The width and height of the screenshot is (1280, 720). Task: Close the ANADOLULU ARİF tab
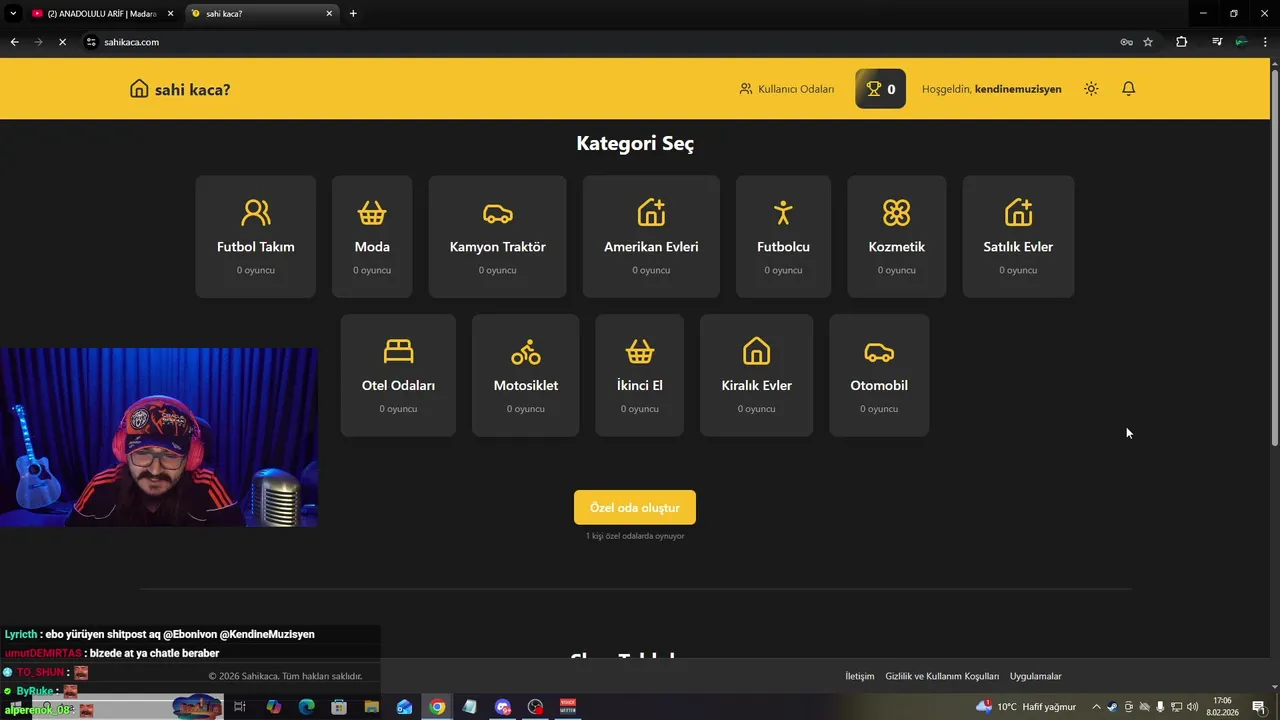point(170,14)
